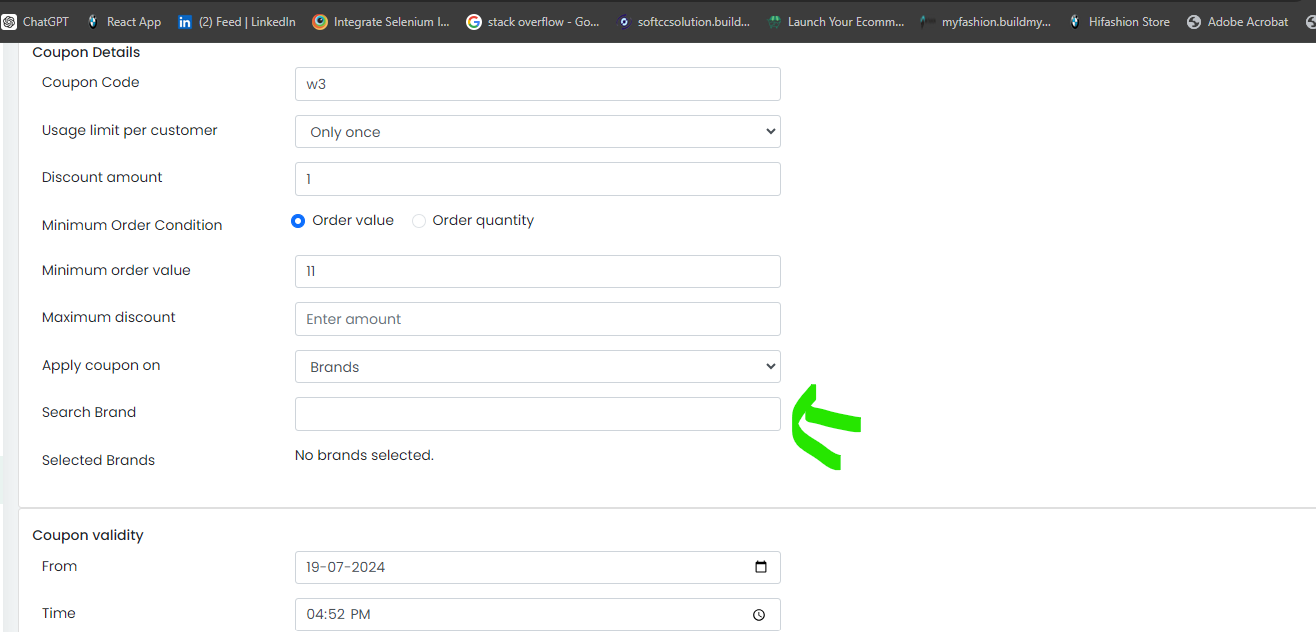The width and height of the screenshot is (1316, 632).
Task: Open the Usage limit per customer dropdown
Action: click(538, 132)
